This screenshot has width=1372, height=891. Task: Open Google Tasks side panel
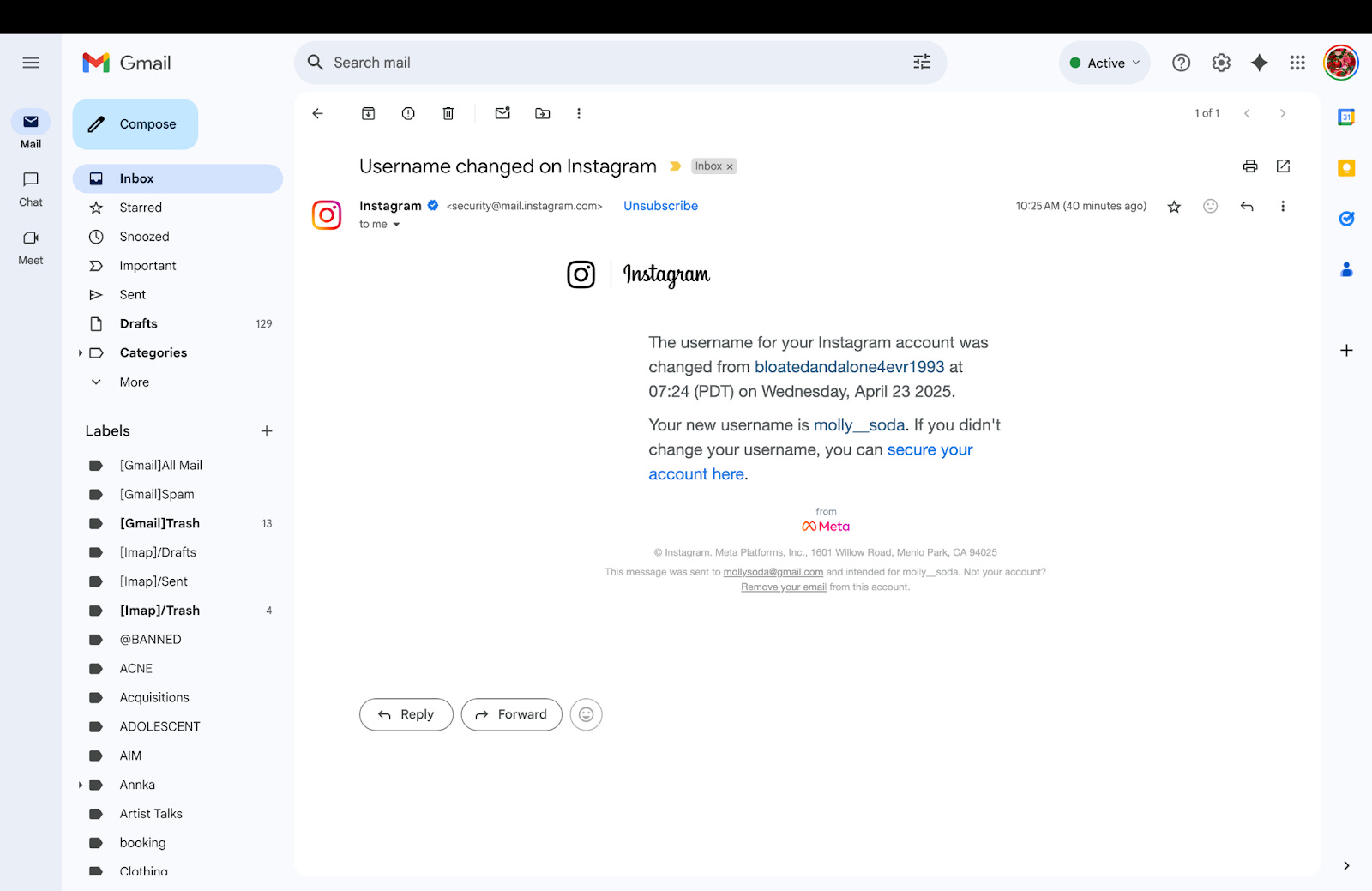pos(1346,219)
